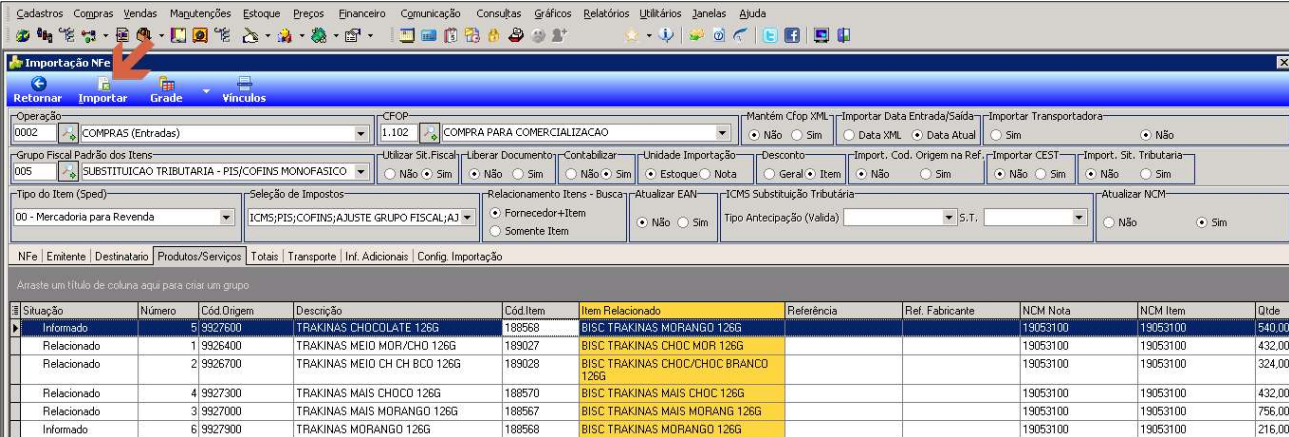
Task: Choose Data XML for Importar Data Entrada/Saída
Action: tap(873, 134)
